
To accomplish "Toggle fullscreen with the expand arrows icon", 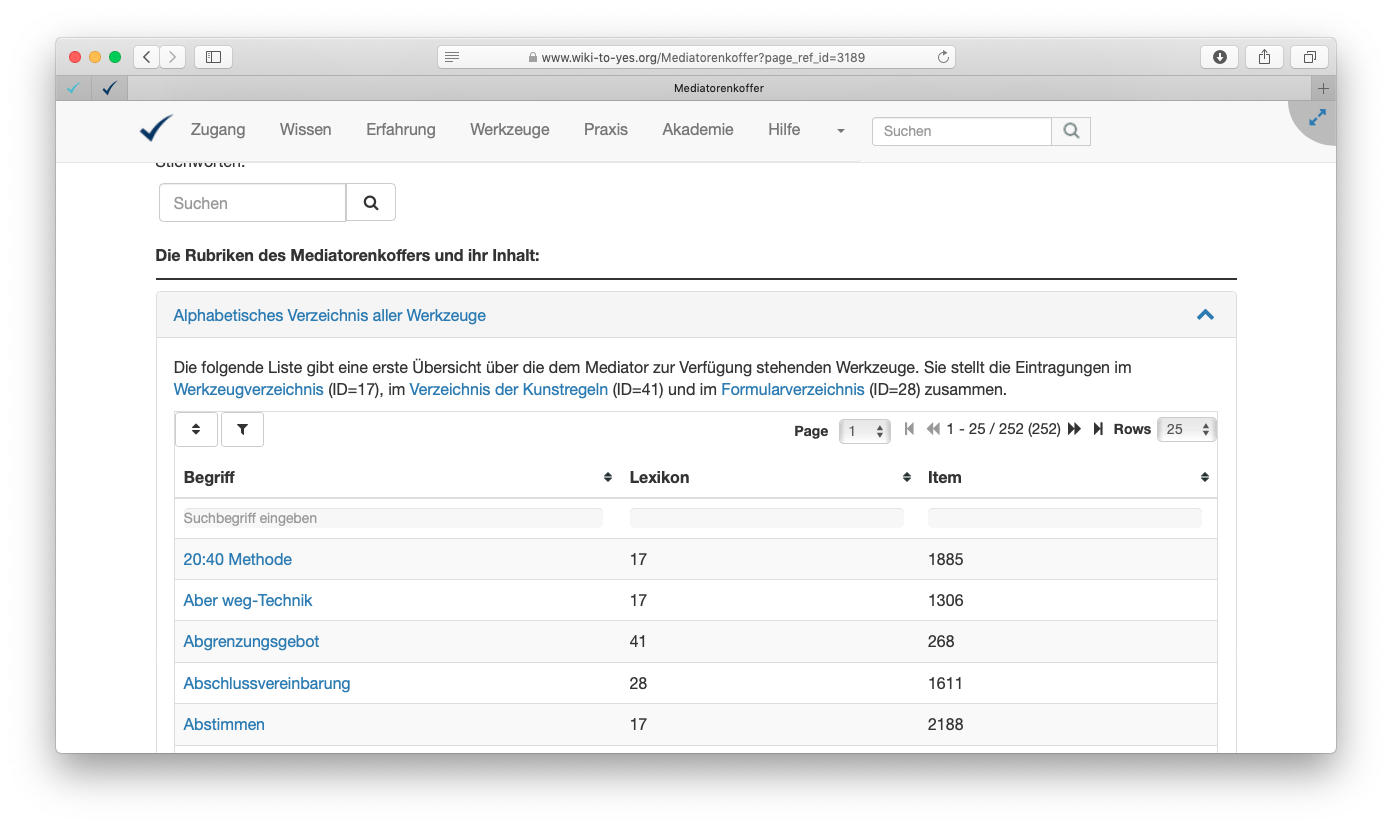I will (1317, 117).
